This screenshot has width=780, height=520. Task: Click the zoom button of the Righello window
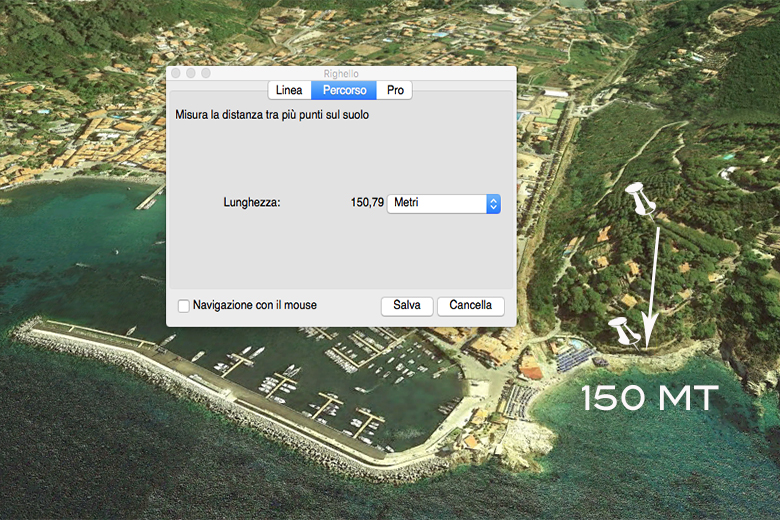[x=206, y=73]
